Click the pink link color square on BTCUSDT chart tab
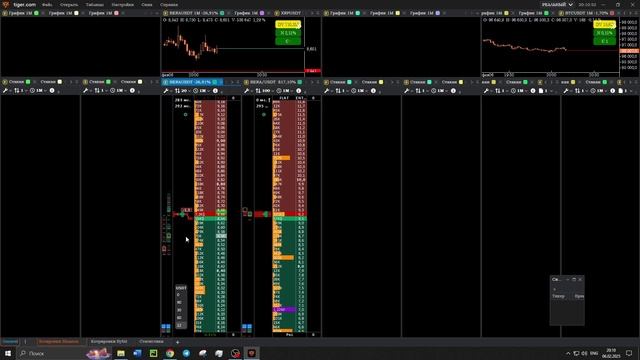The image size is (640, 360). pyautogui.click(x=612, y=13)
